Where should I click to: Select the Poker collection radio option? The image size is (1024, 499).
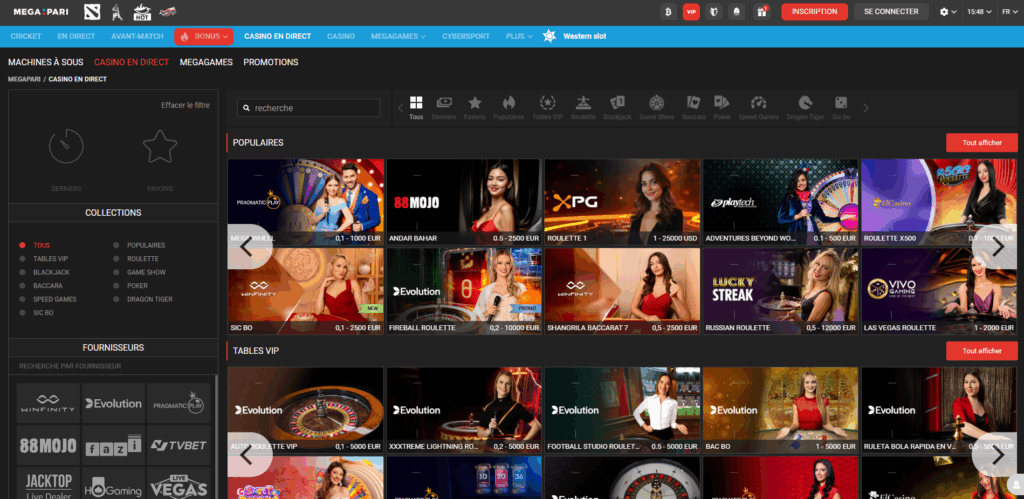pos(116,286)
